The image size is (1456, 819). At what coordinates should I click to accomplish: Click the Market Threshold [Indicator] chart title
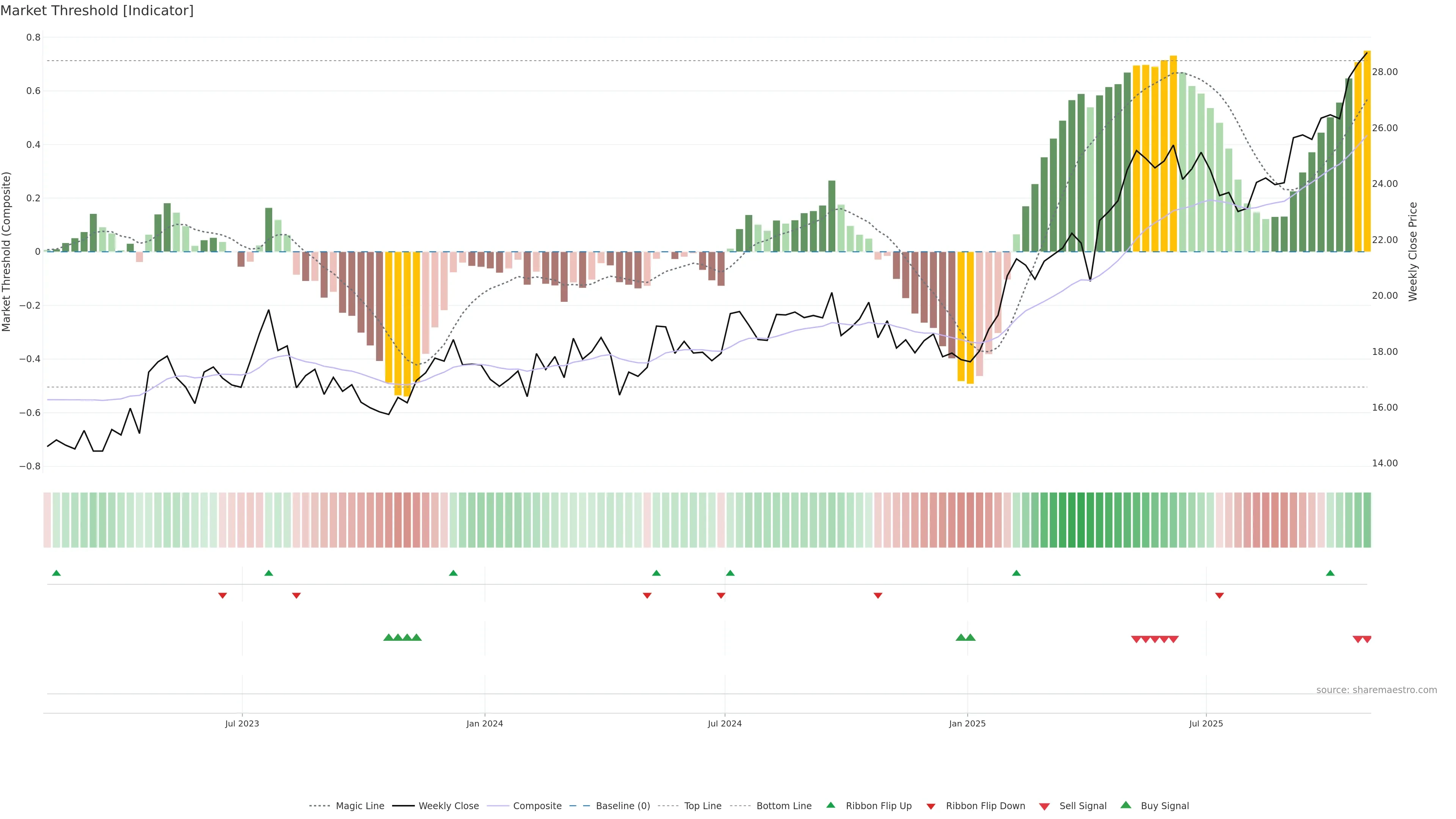97,11
